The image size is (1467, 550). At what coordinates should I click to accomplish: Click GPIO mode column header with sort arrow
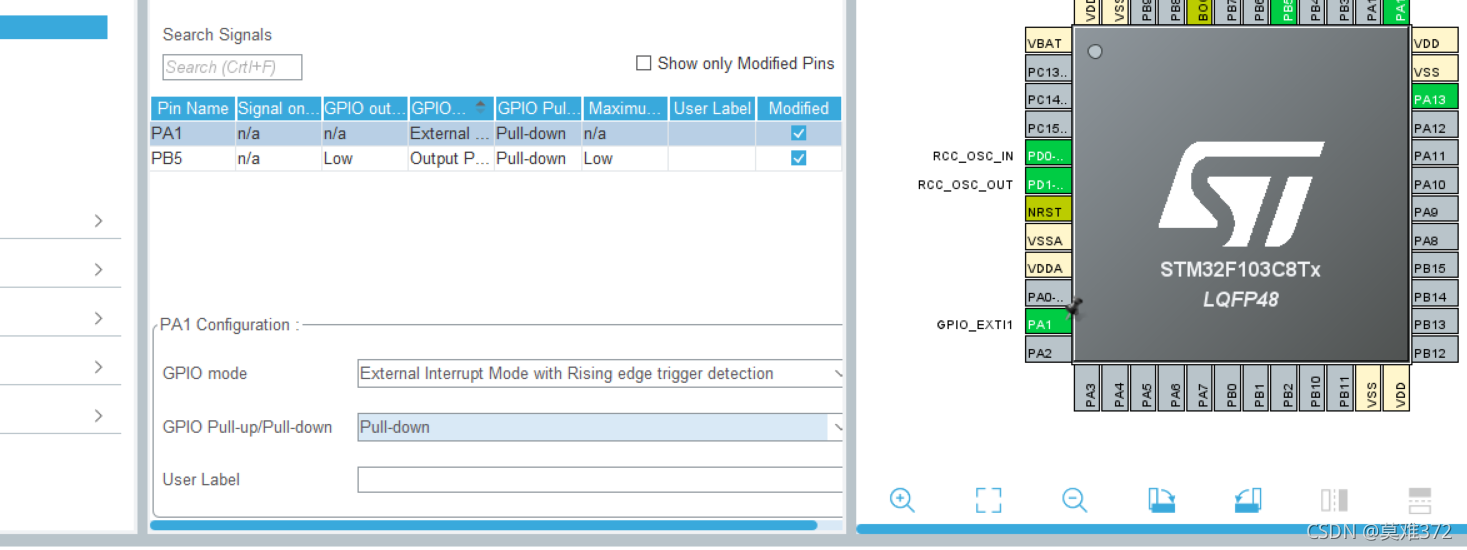coord(451,108)
